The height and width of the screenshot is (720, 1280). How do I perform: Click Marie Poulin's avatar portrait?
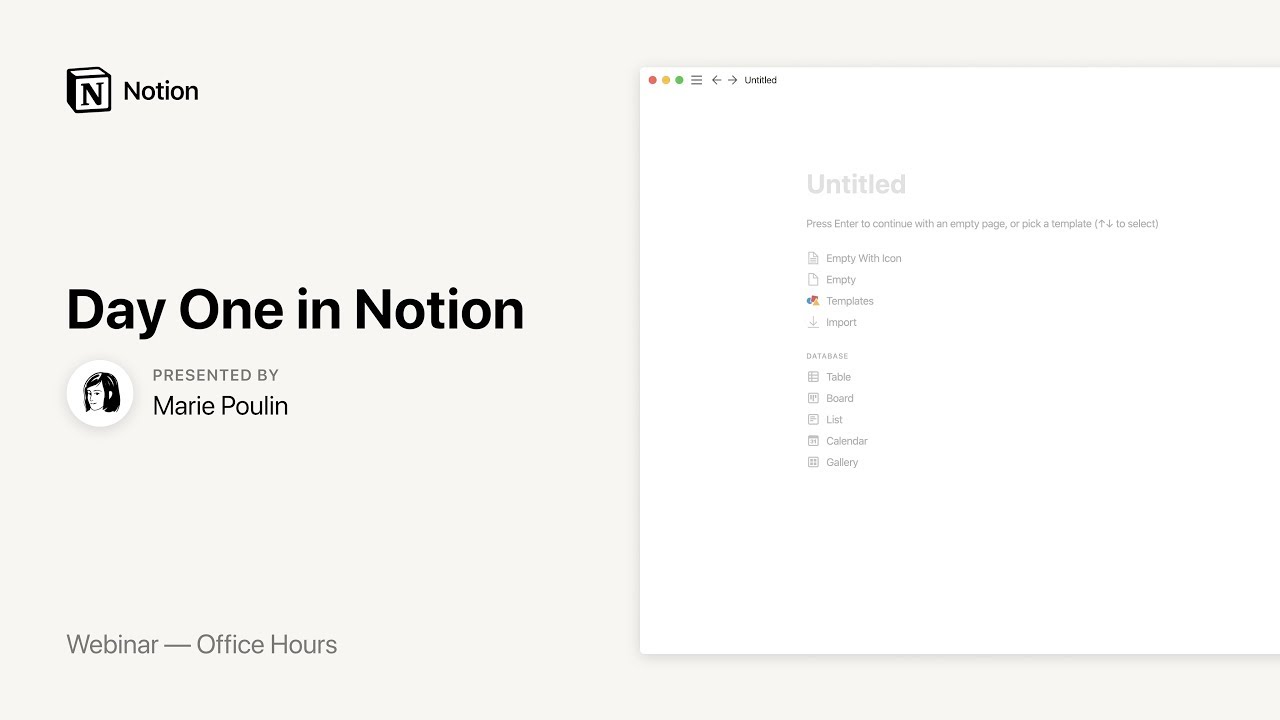click(100, 393)
